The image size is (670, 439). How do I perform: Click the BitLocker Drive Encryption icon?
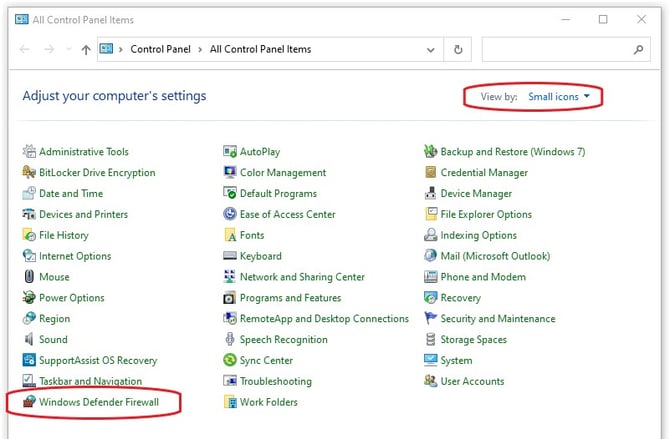pos(30,173)
